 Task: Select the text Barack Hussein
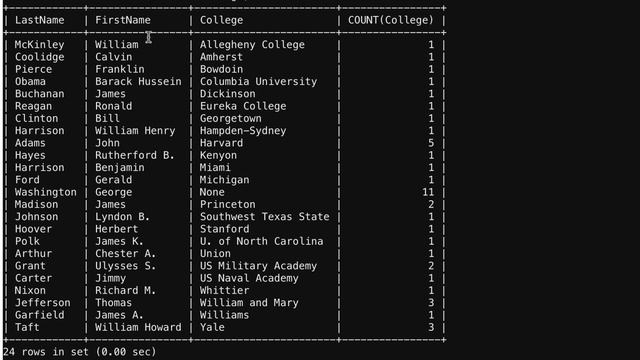[138, 82]
